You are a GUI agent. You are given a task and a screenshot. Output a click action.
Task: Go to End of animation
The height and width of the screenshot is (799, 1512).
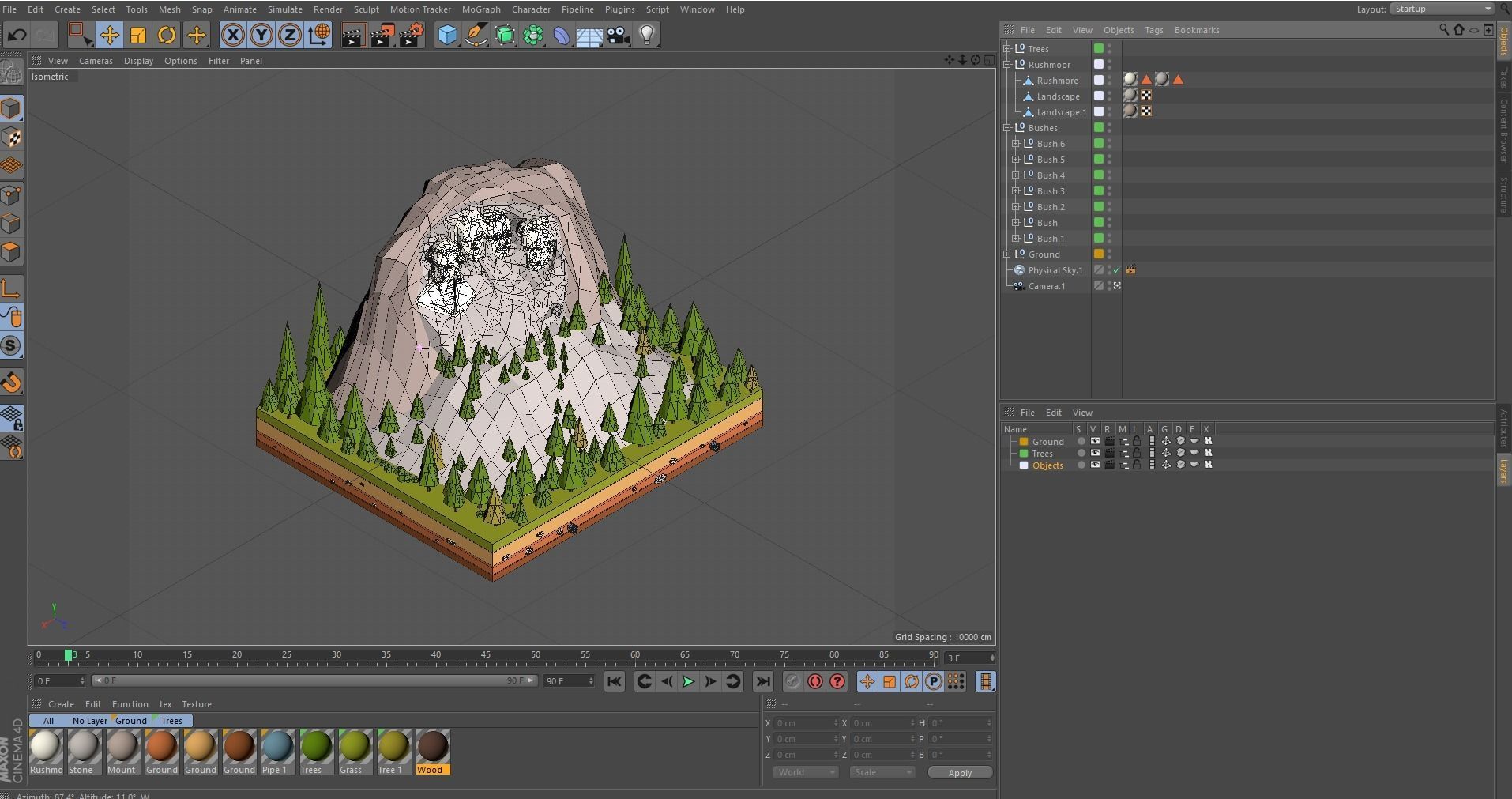click(x=762, y=681)
